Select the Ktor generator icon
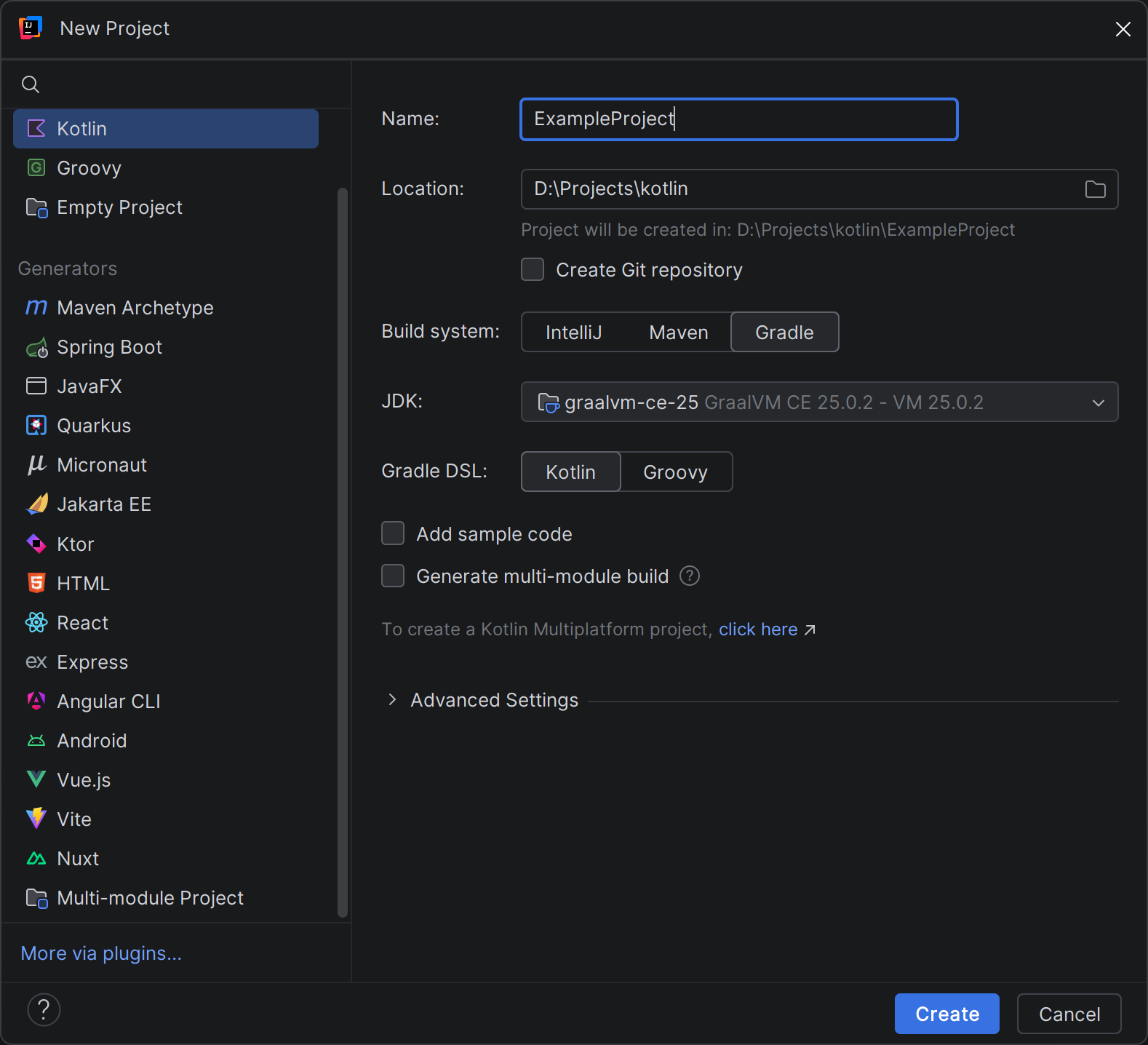This screenshot has height=1045, width=1148. [36, 544]
